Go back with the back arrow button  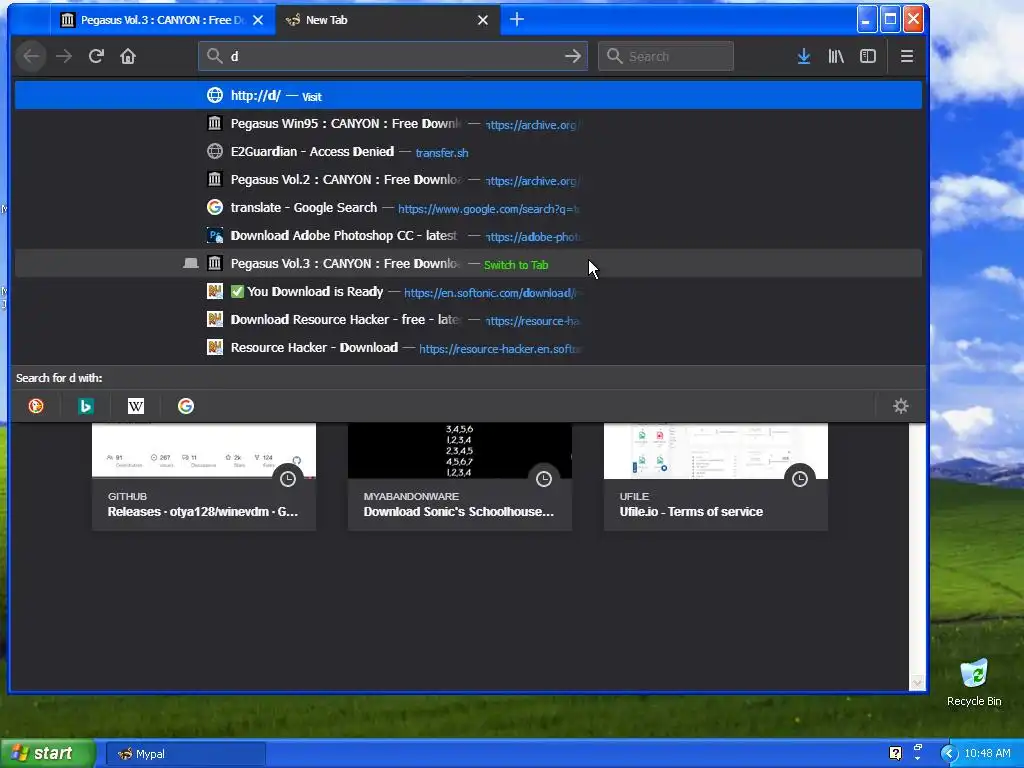[x=31, y=56]
